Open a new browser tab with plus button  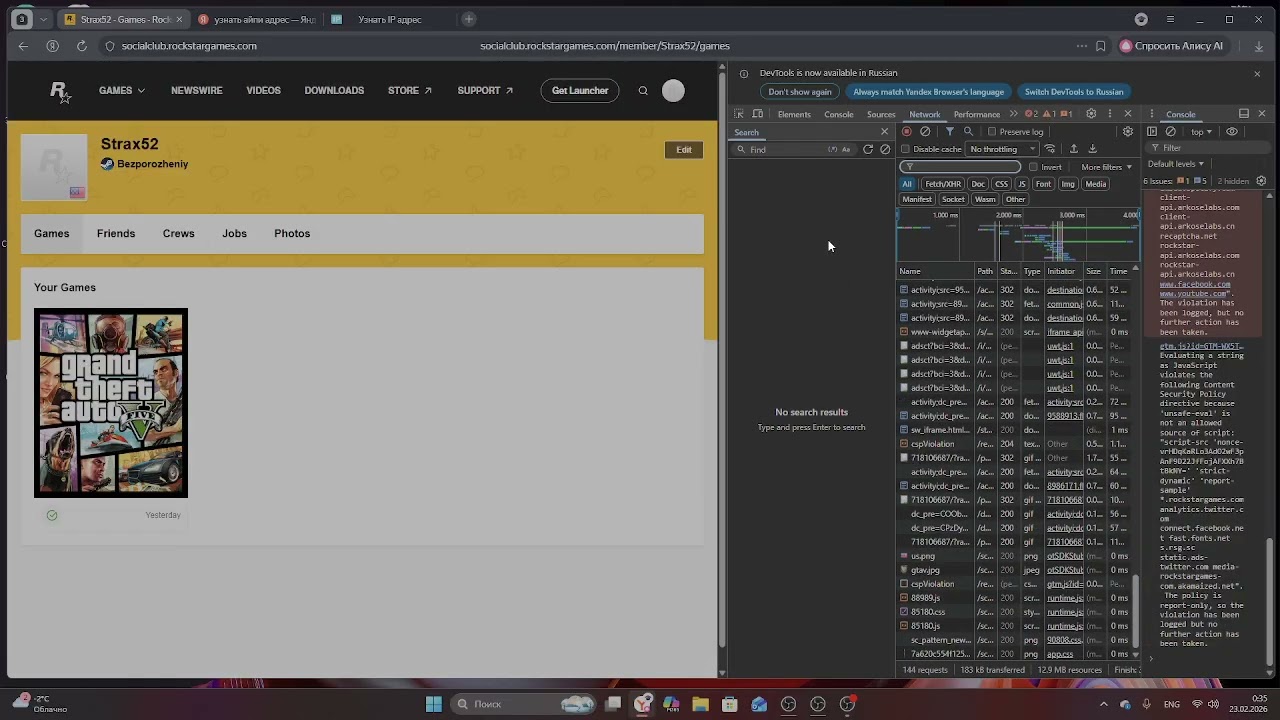[469, 19]
